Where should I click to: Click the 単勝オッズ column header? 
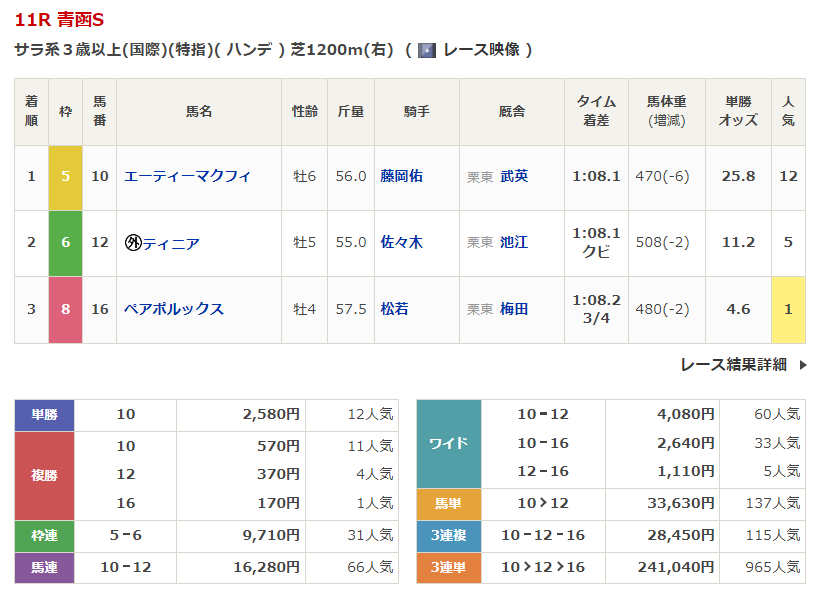coord(738,111)
